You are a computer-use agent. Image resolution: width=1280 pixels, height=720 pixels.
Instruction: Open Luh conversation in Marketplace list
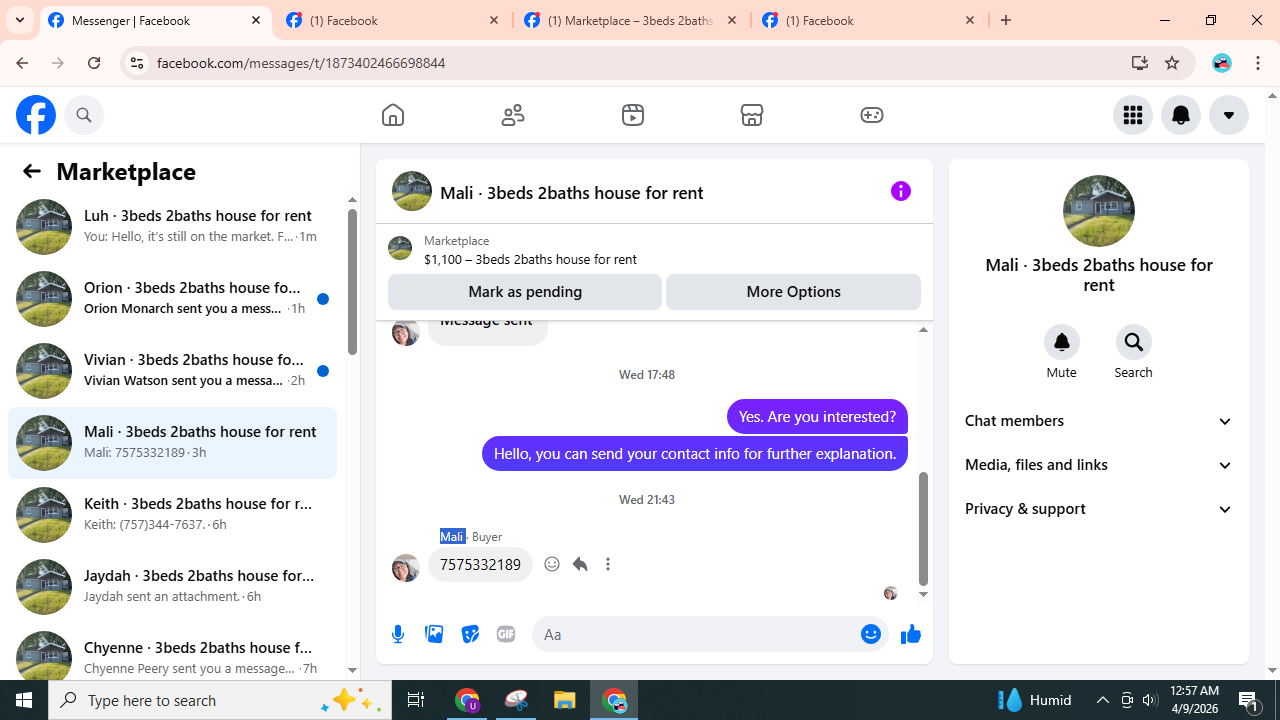click(x=172, y=226)
